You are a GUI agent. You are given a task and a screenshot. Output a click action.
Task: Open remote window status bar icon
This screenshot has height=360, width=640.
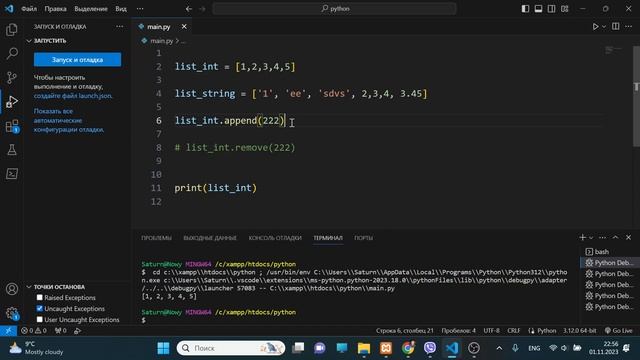coord(8,331)
